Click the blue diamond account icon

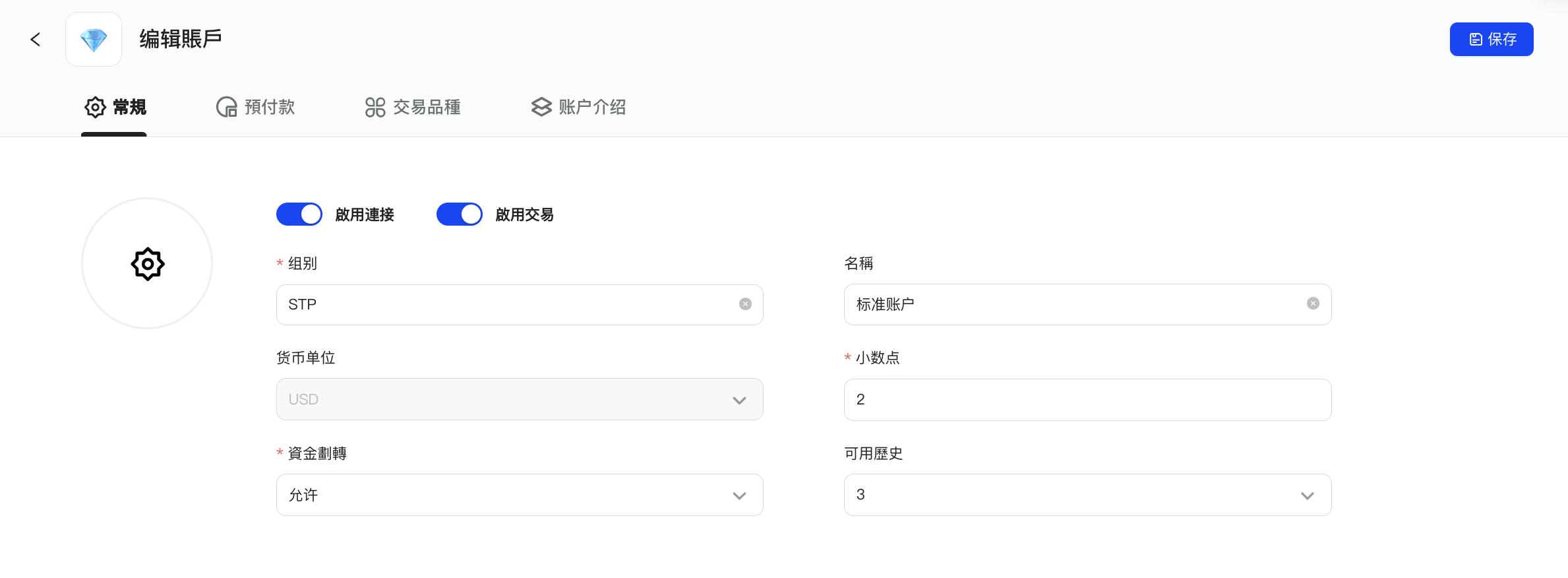tap(94, 40)
